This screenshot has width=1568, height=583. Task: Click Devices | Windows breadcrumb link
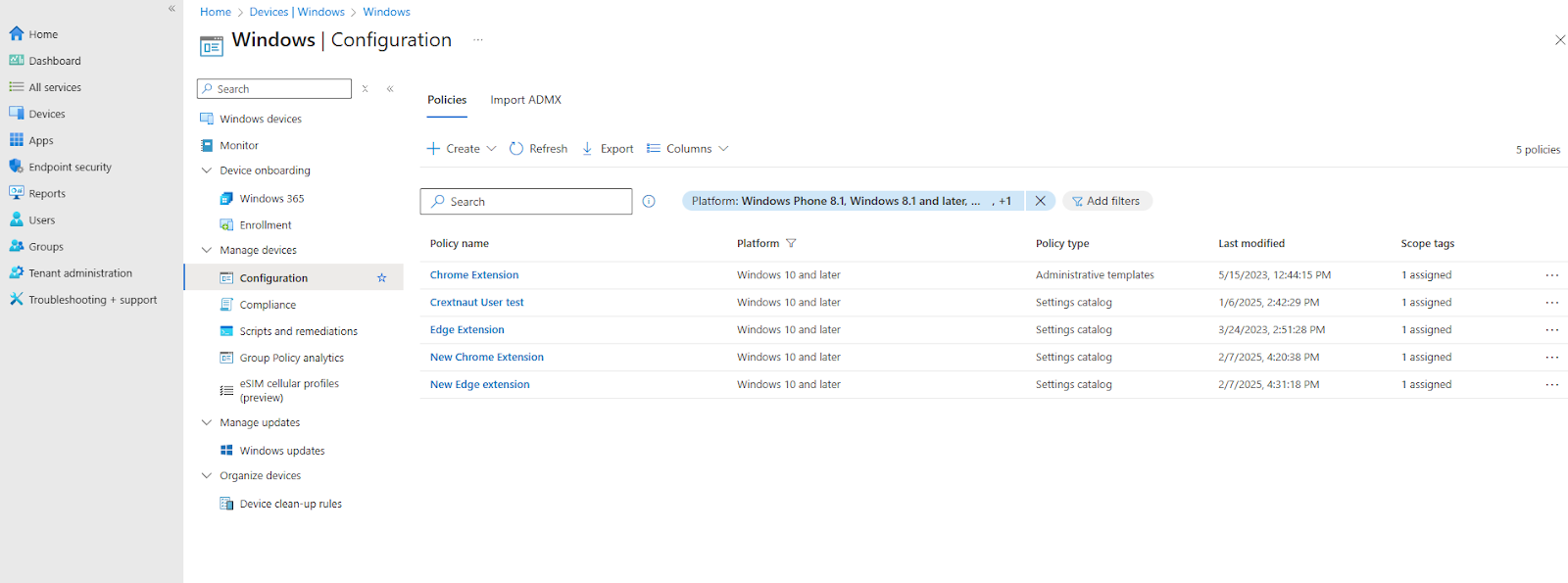click(x=297, y=12)
